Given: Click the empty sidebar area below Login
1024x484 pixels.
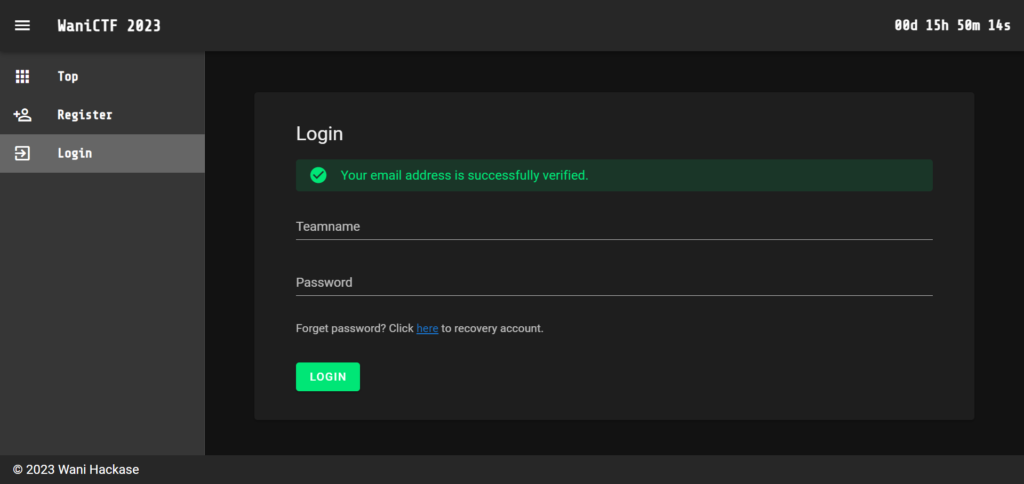Looking at the screenshot, I should click(x=102, y=310).
